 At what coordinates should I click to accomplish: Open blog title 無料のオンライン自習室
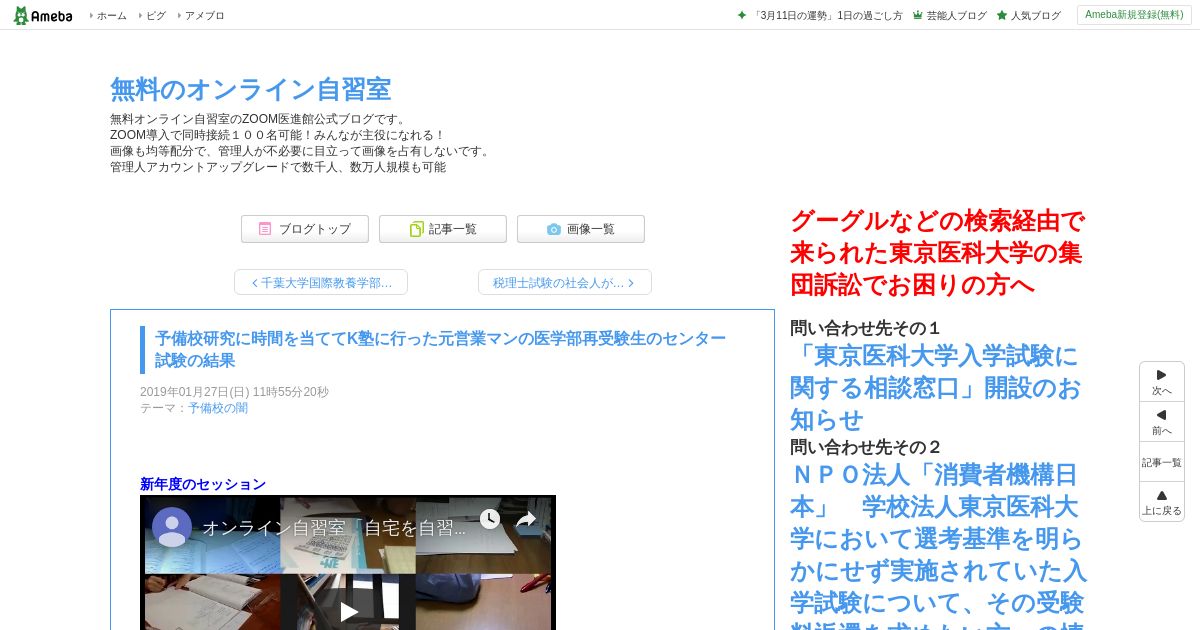pos(250,89)
